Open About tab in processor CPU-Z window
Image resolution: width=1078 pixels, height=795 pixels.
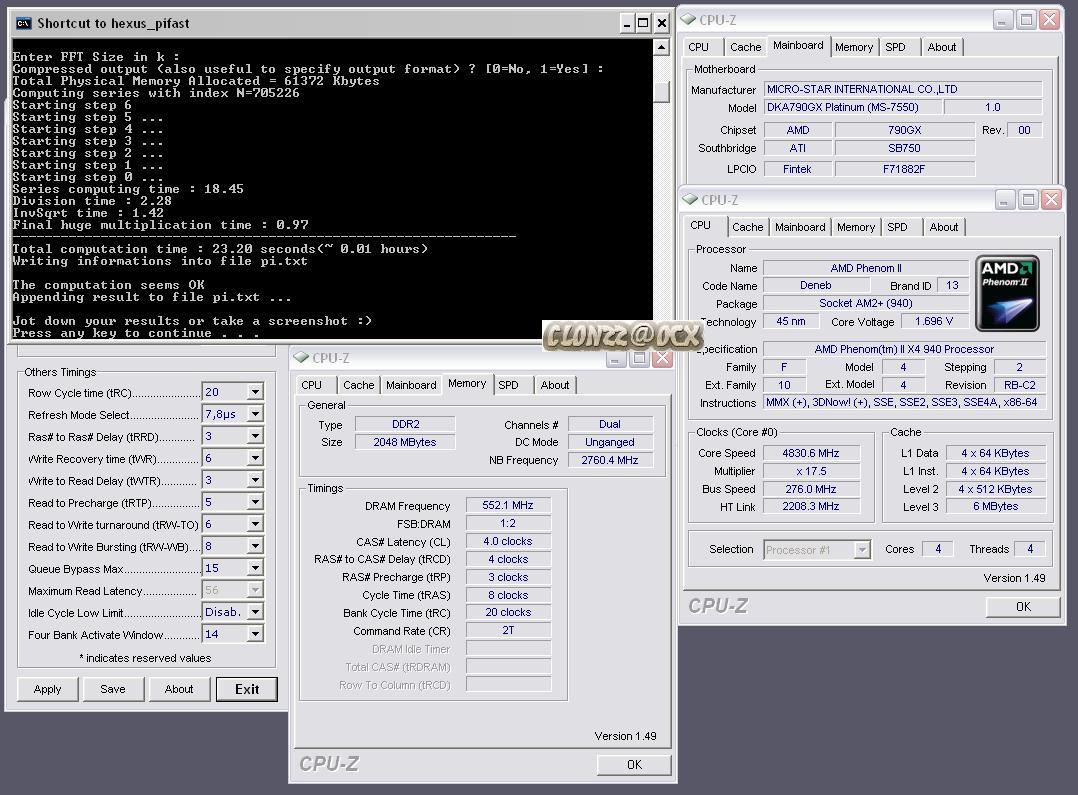click(x=944, y=227)
